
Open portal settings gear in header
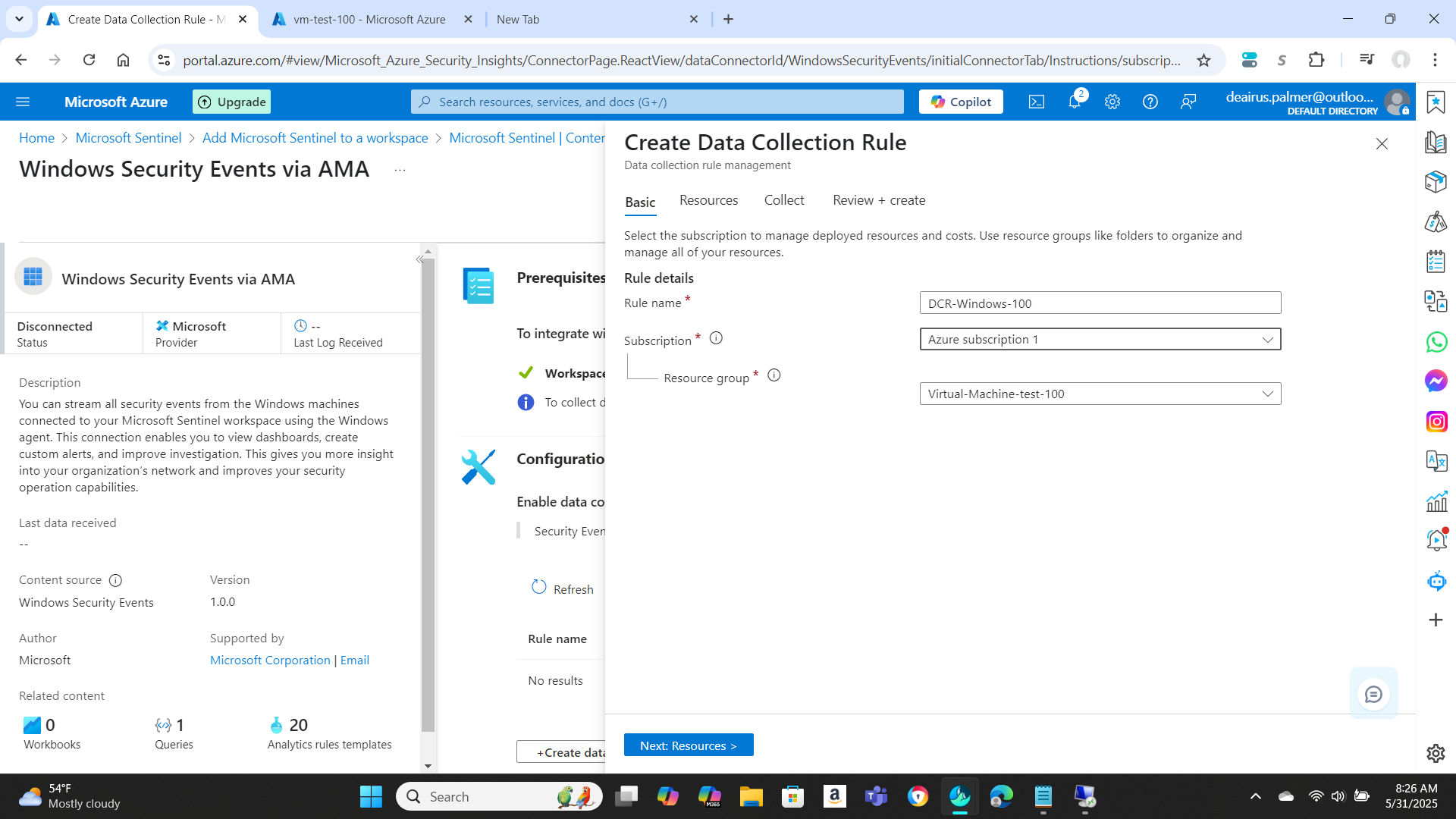[x=1112, y=102]
